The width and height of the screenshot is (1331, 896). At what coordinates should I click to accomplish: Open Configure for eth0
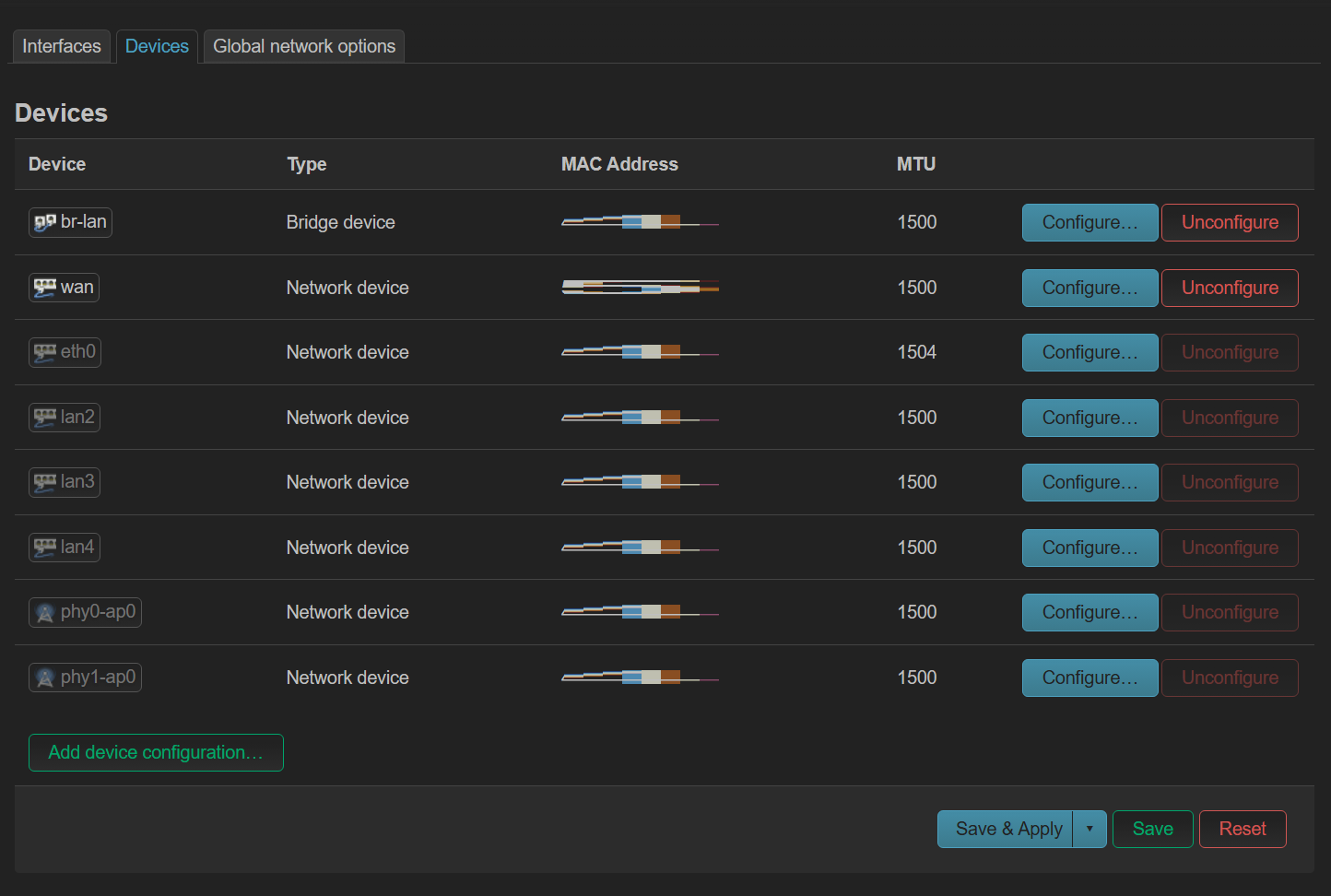(1090, 352)
